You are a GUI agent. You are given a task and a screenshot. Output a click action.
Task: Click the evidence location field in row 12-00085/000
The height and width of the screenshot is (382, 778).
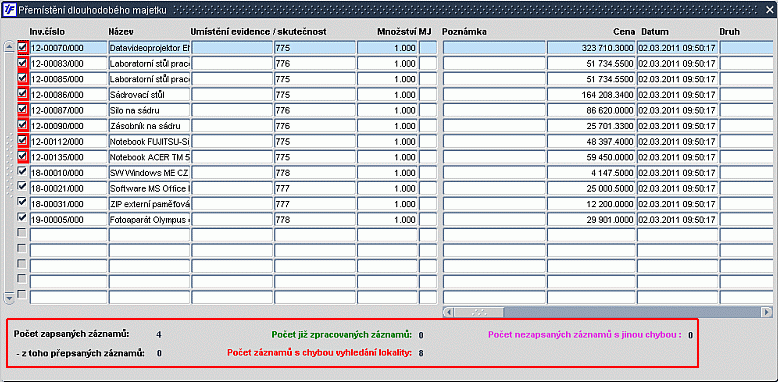[232, 79]
